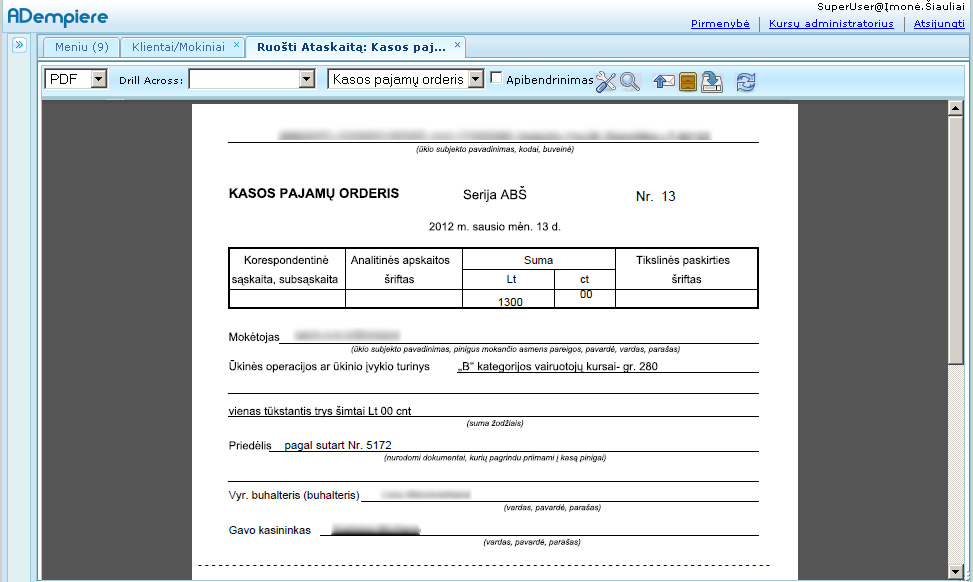The width and height of the screenshot is (973, 582).
Task: Select the Ruošti Ataskaitą: Kasos paj... tab
Action: click(351, 47)
